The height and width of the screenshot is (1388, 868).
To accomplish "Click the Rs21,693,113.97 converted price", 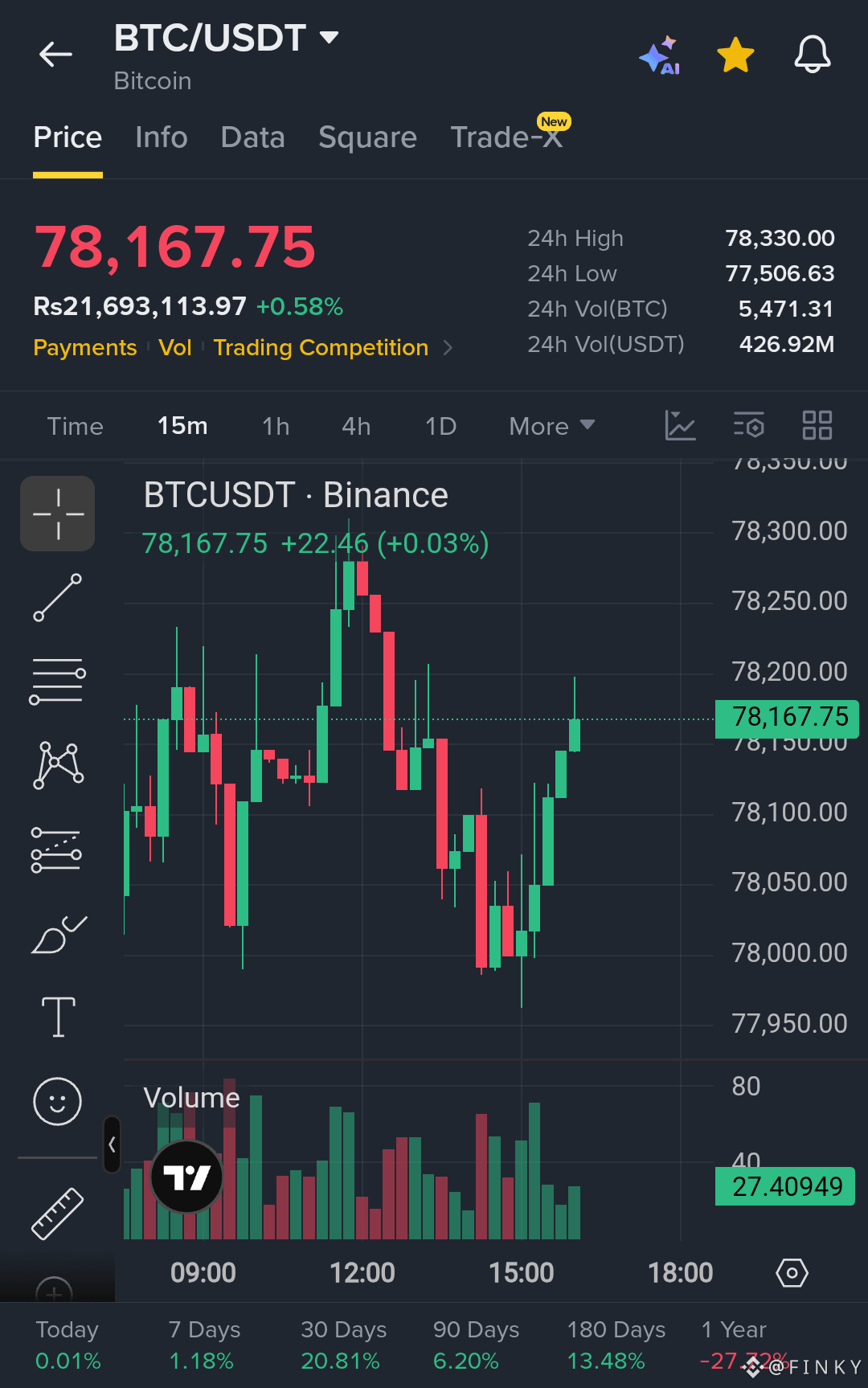I will [140, 306].
